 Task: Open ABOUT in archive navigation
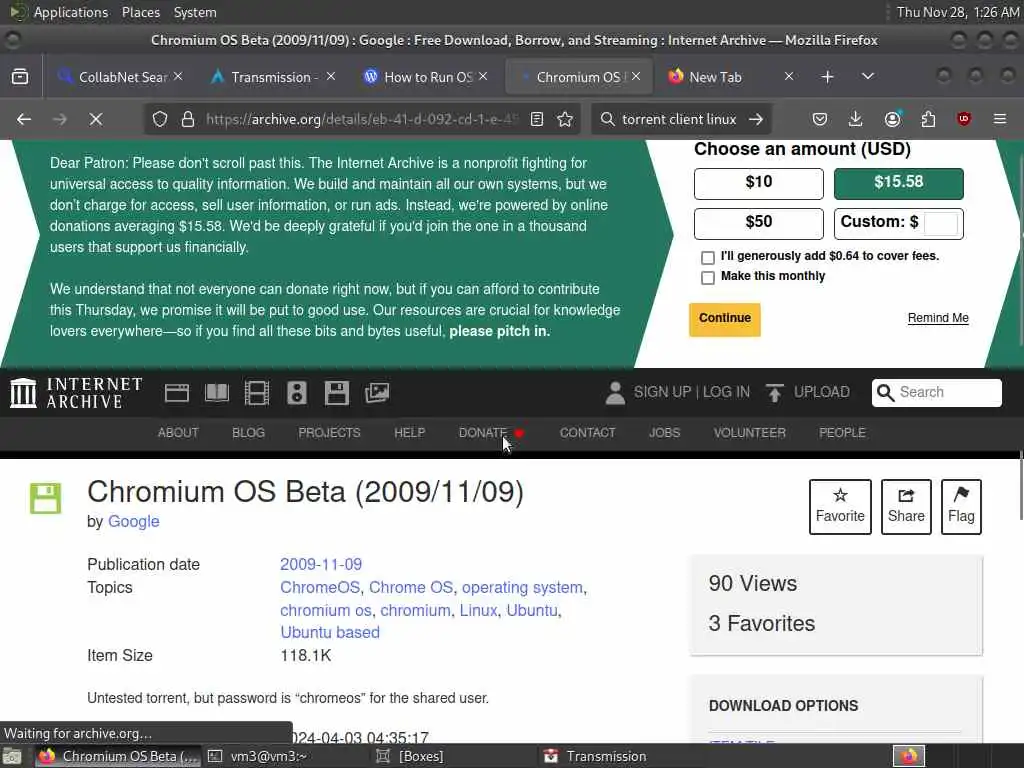coord(178,433)
